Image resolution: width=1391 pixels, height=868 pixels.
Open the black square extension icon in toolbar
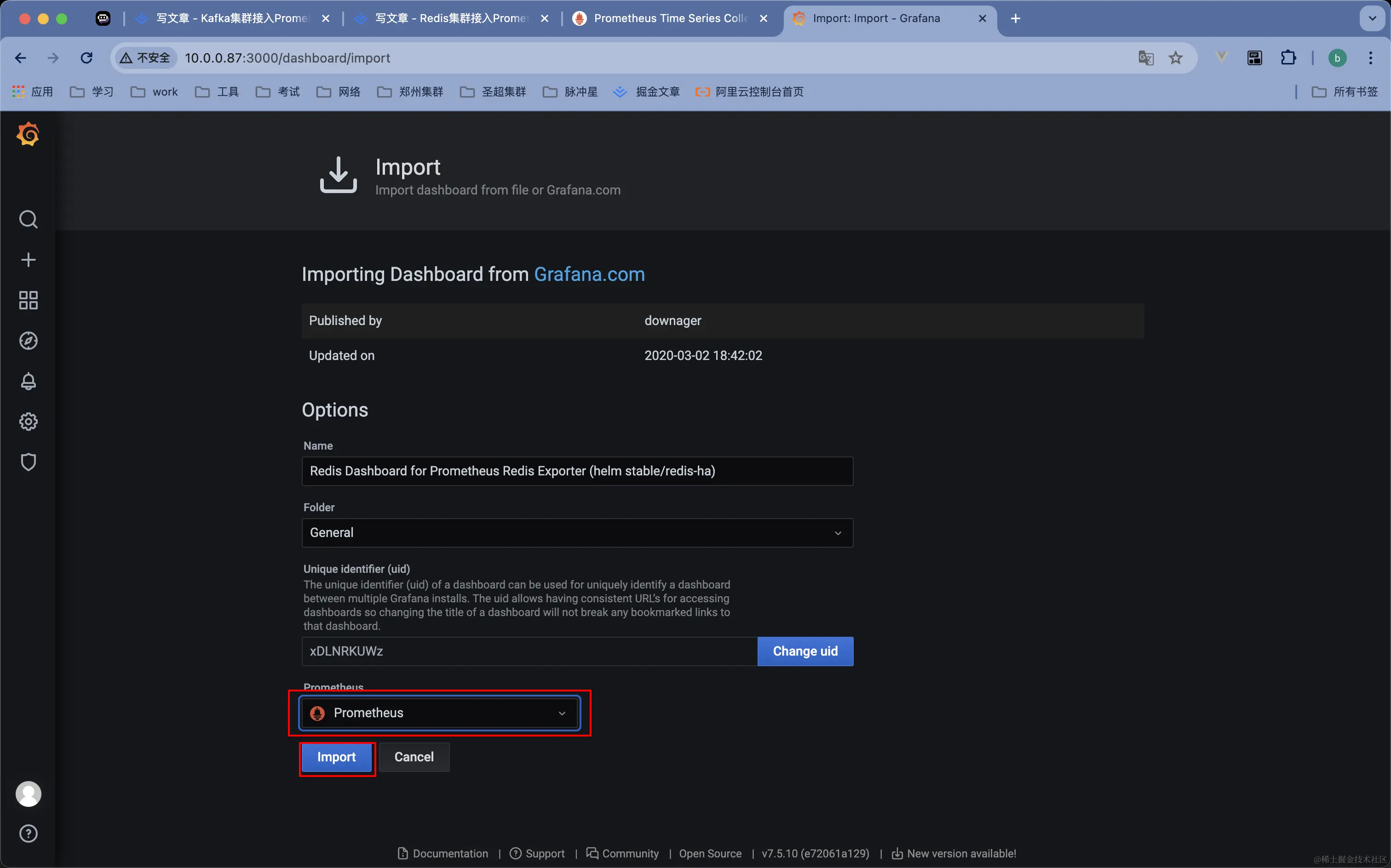tap(1254, 58)
